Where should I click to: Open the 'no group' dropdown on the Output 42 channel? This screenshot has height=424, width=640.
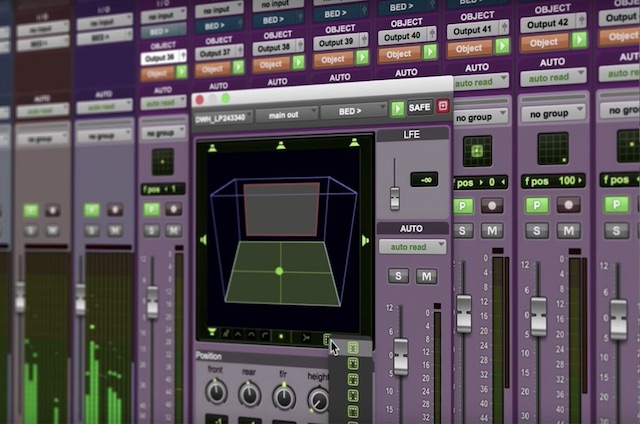coord(553,114)
